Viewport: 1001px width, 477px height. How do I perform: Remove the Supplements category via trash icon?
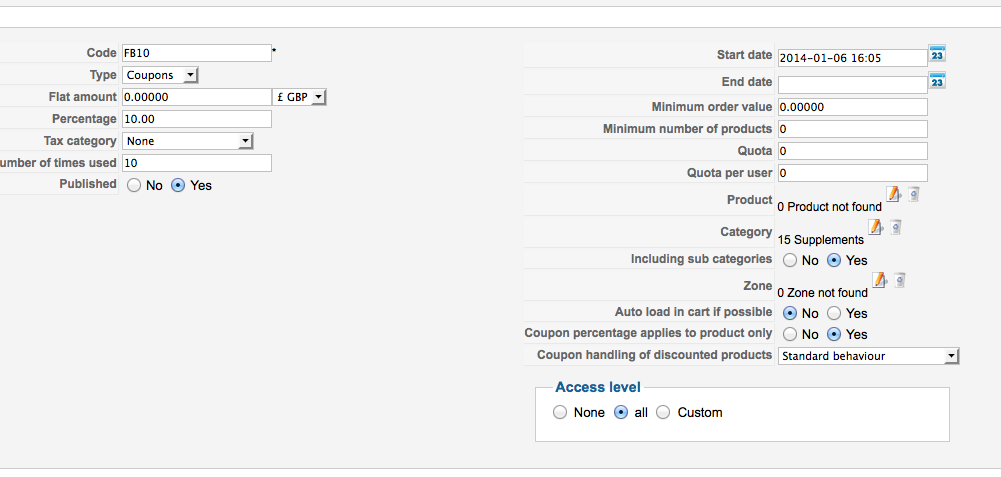[895, 228]
